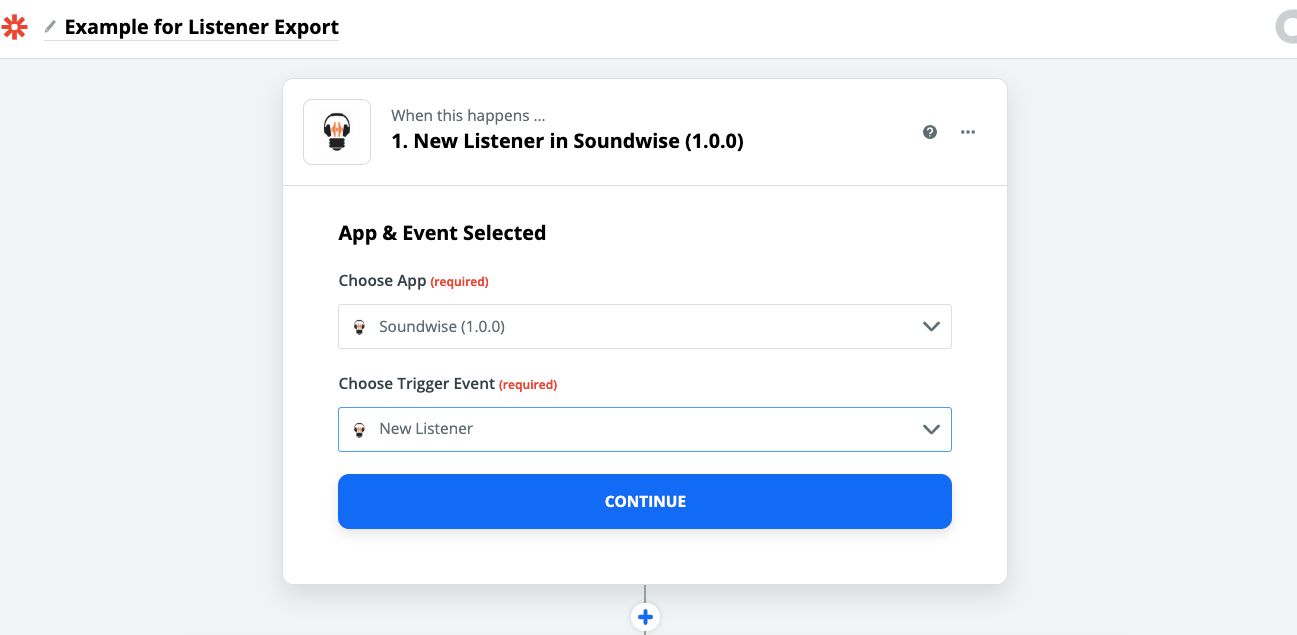Add a step with the blue plus icon
Viewport: 1297px width, 635px height.
[645, 617]
